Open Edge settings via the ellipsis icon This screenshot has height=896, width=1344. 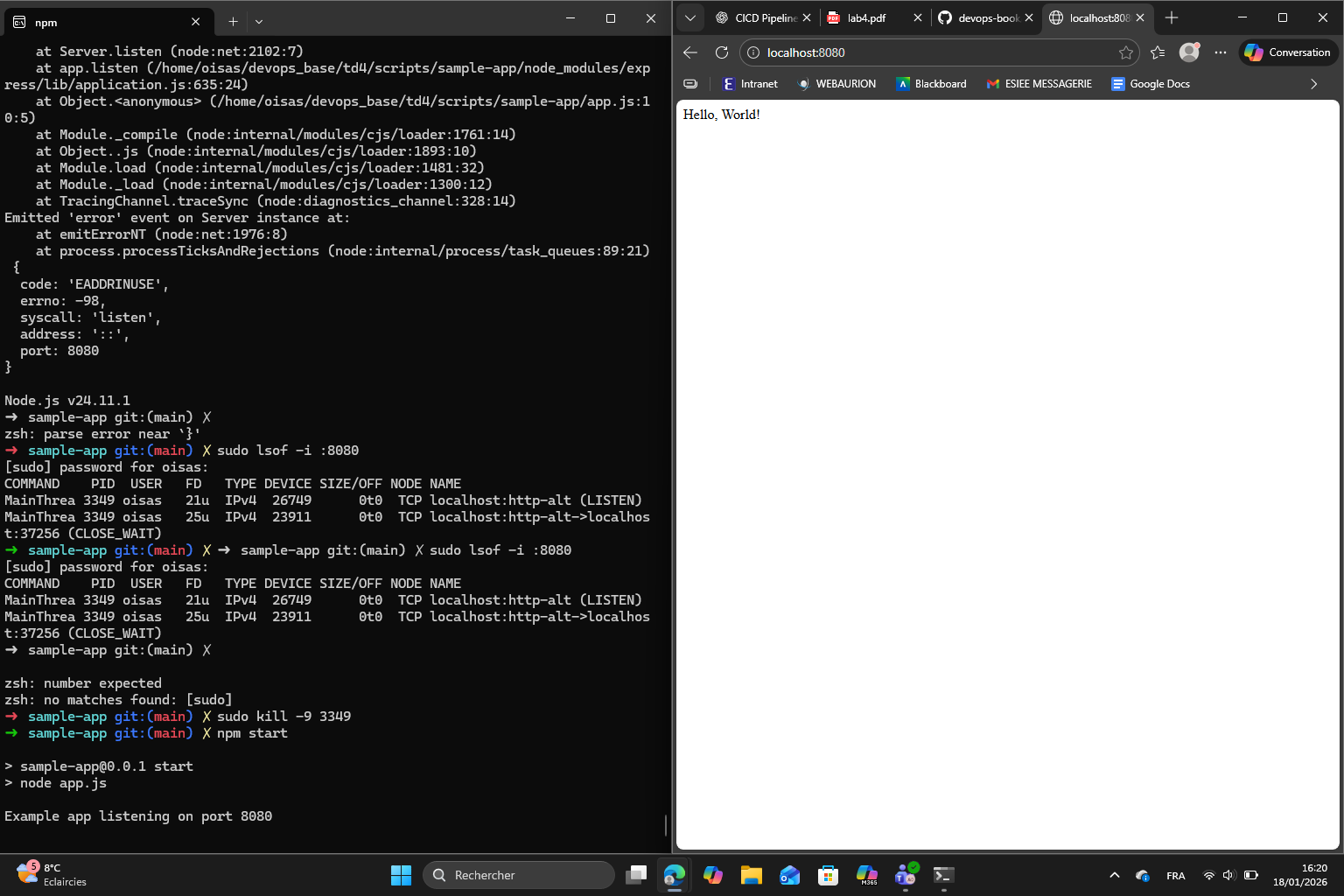tap(1220, 52)
